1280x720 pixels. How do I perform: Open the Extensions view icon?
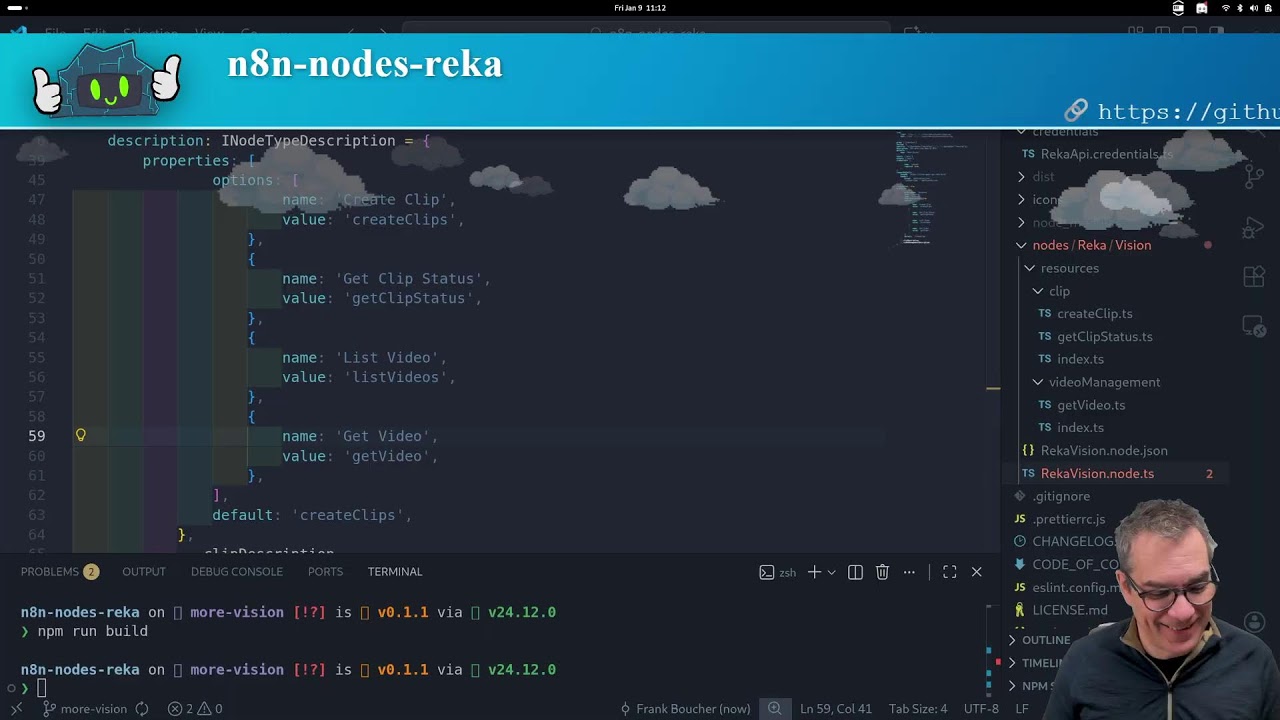coord(1254,277)
